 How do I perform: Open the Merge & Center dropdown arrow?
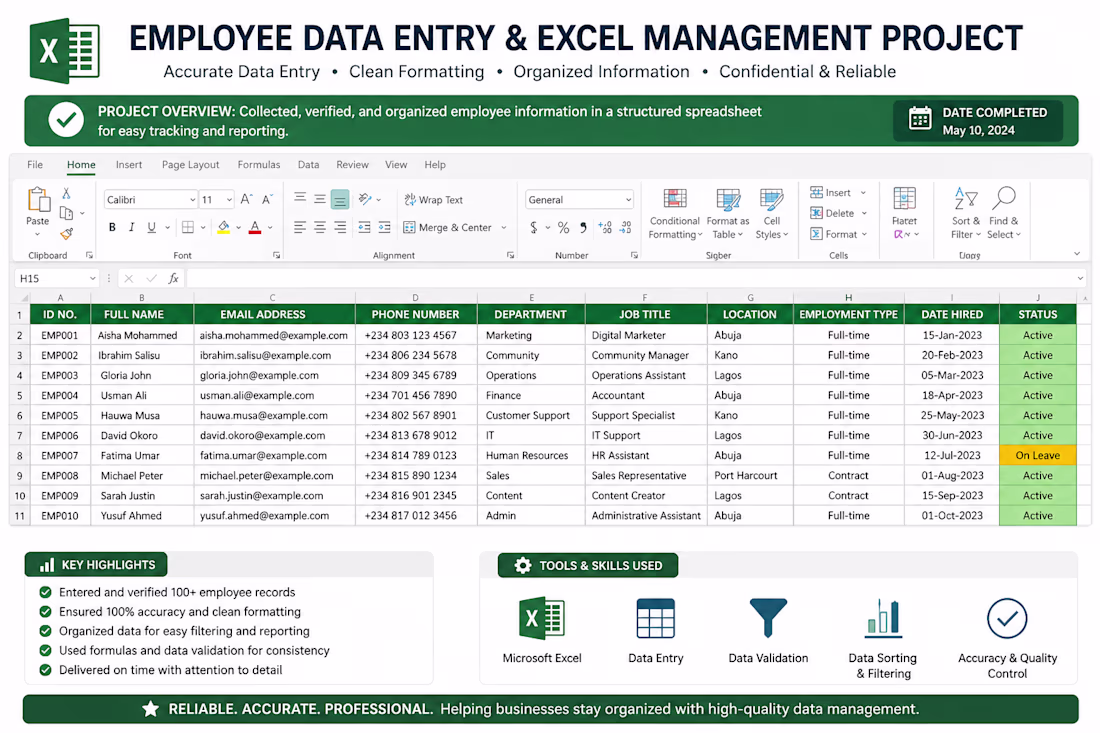504,227
